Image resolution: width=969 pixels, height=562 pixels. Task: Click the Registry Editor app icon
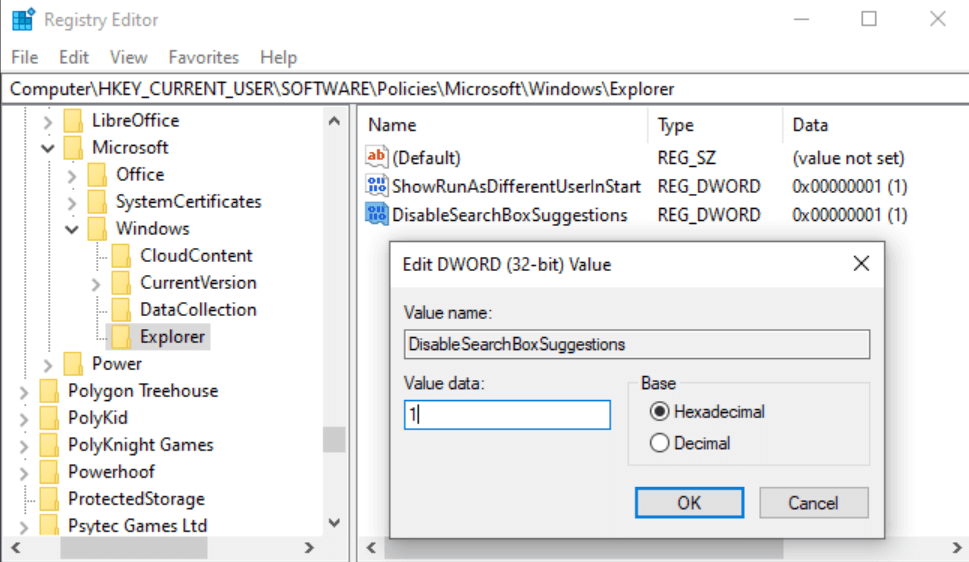23,20
